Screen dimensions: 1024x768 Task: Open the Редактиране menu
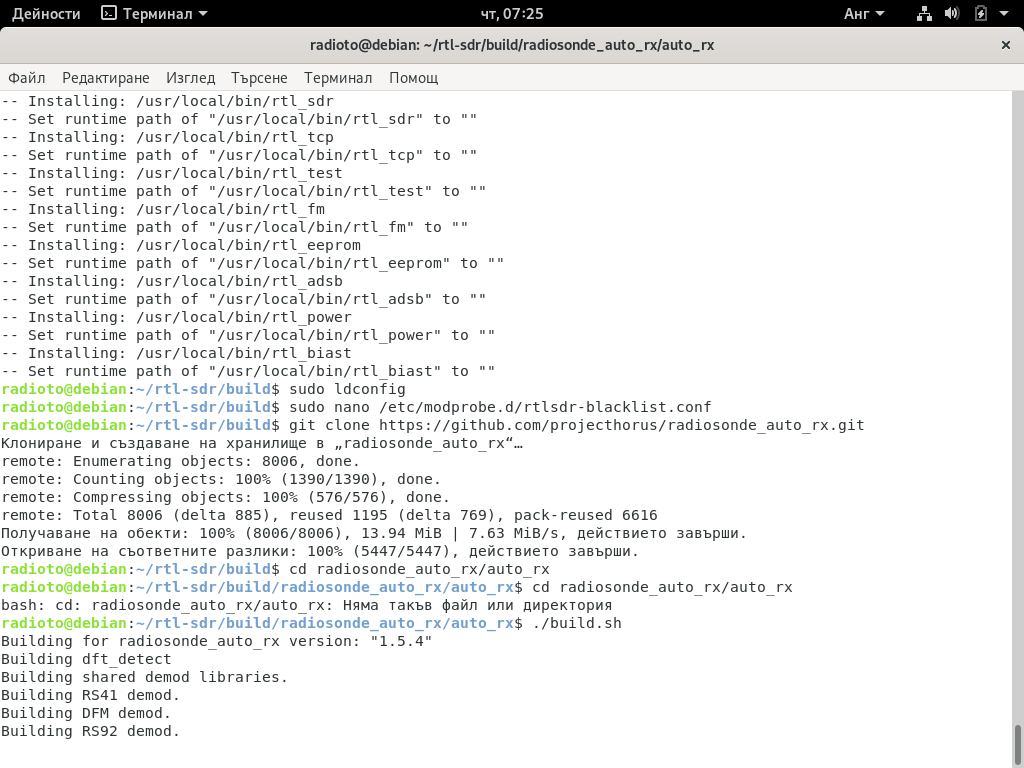106,78
